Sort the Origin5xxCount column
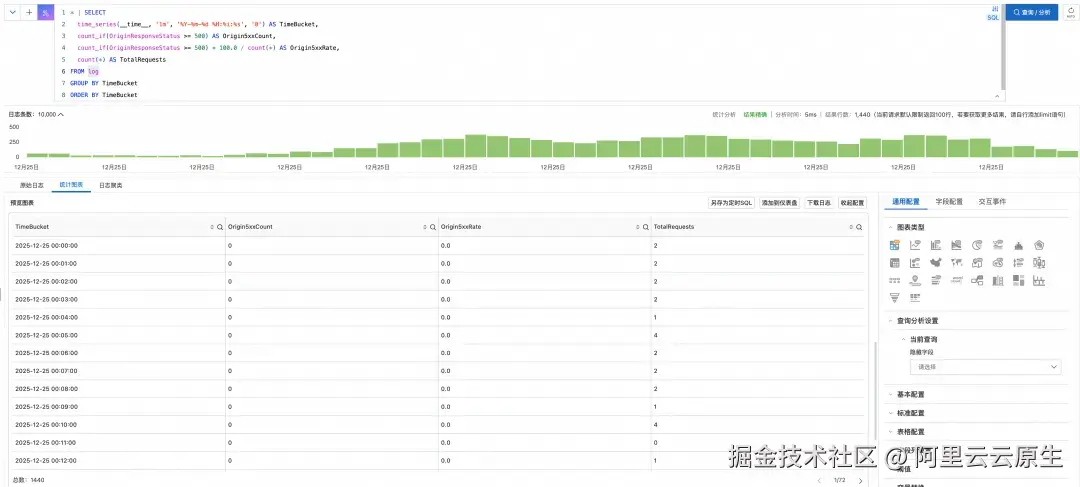The image size is (1080, 487). click(425, 227)
